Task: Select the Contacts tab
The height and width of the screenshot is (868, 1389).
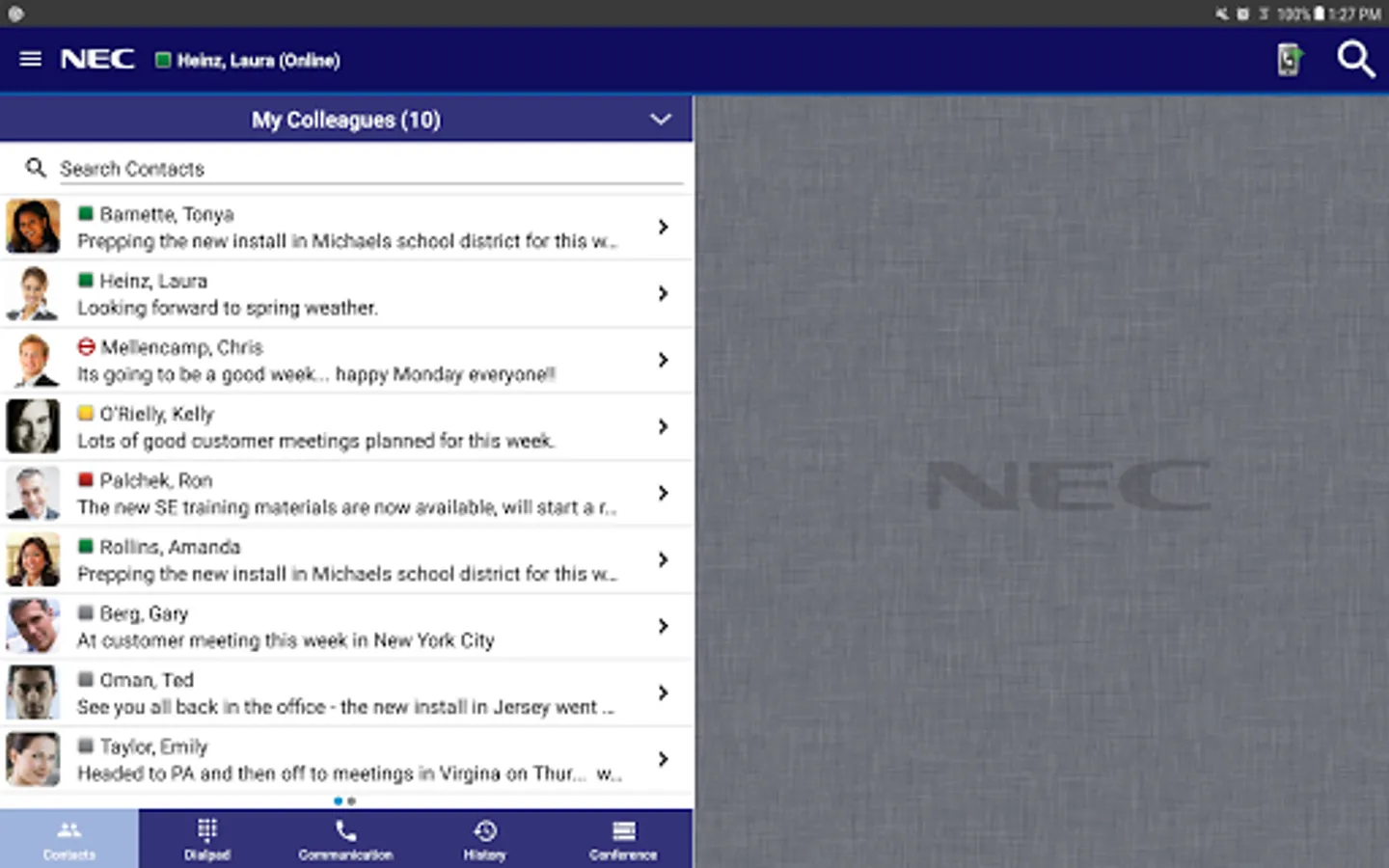Action: (x=69, y=839)
